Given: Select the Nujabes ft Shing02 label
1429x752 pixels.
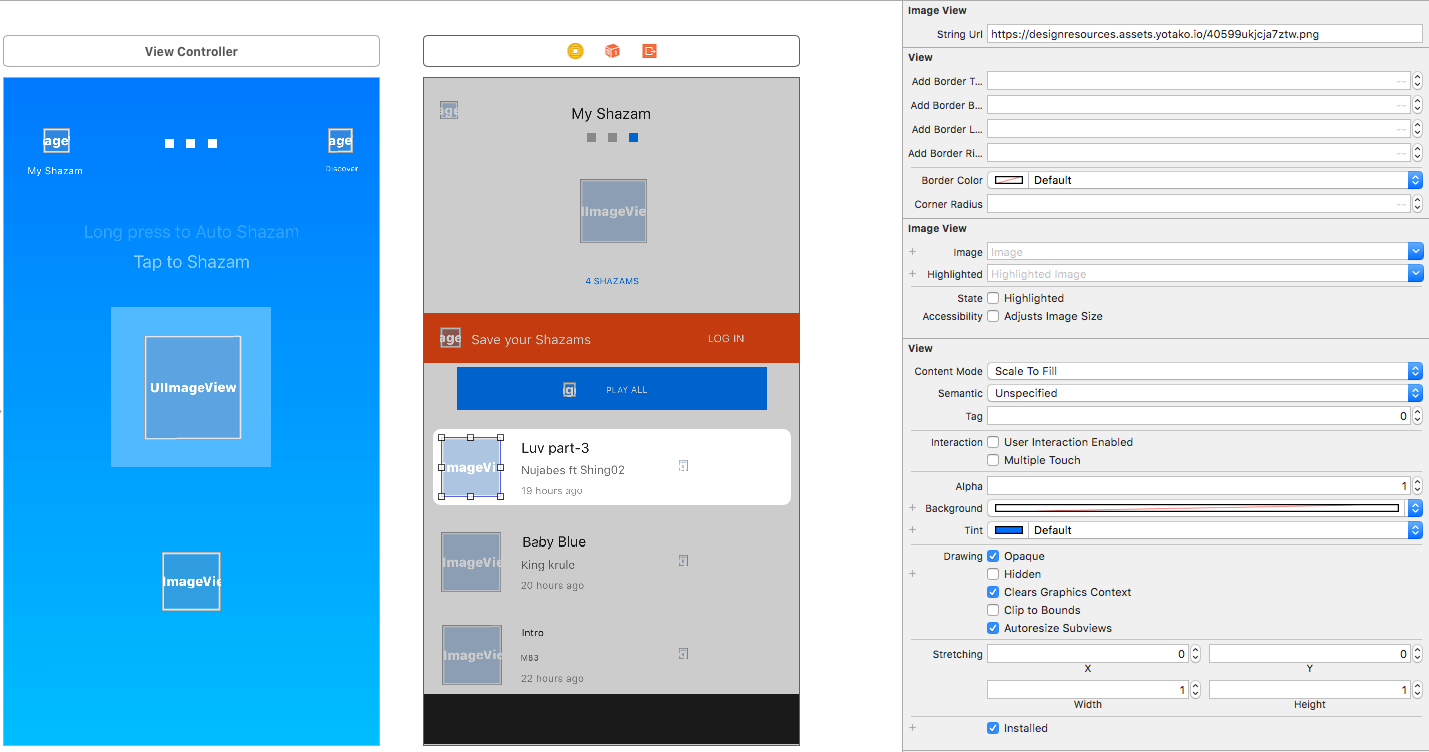Looking at the screenshot, I should point(573,470).
